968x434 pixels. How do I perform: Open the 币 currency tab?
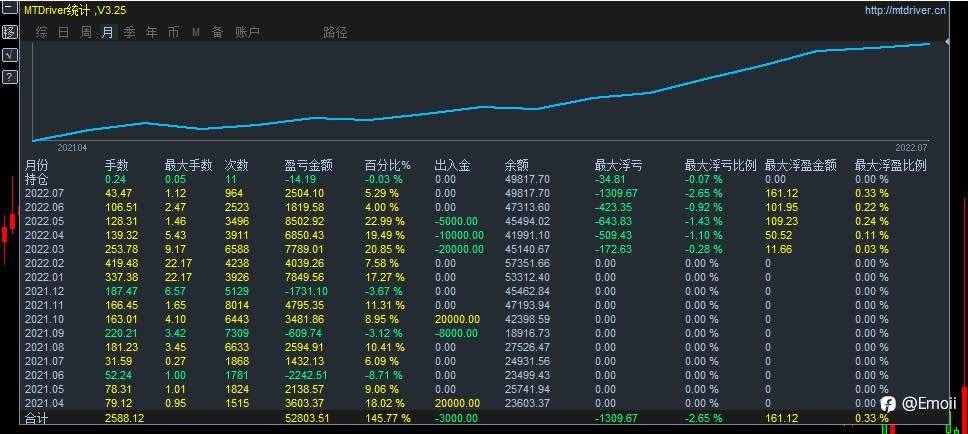tap(173, 33)
